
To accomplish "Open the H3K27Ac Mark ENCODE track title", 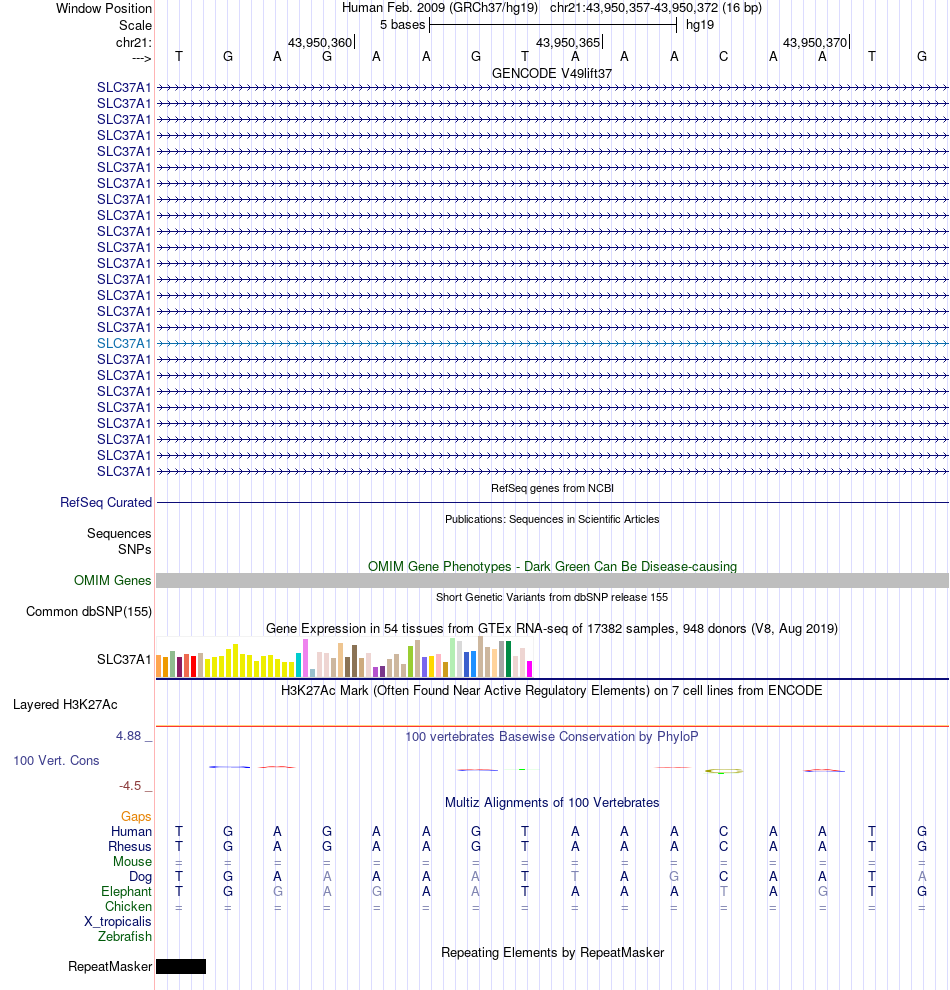I will pos(552,690).
